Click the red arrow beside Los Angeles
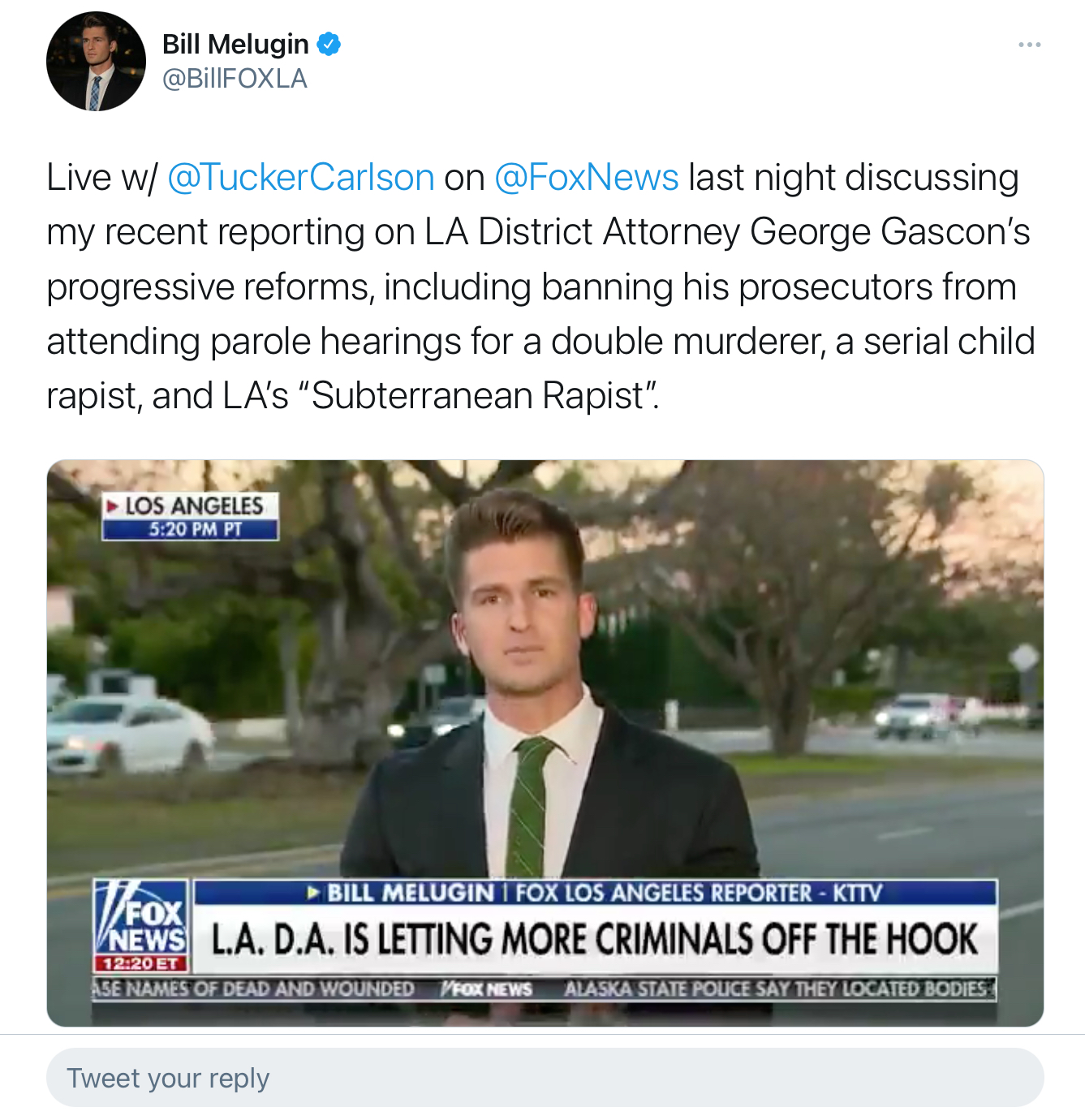Viewport: 1085px width, 1120px height. [113, 506]
